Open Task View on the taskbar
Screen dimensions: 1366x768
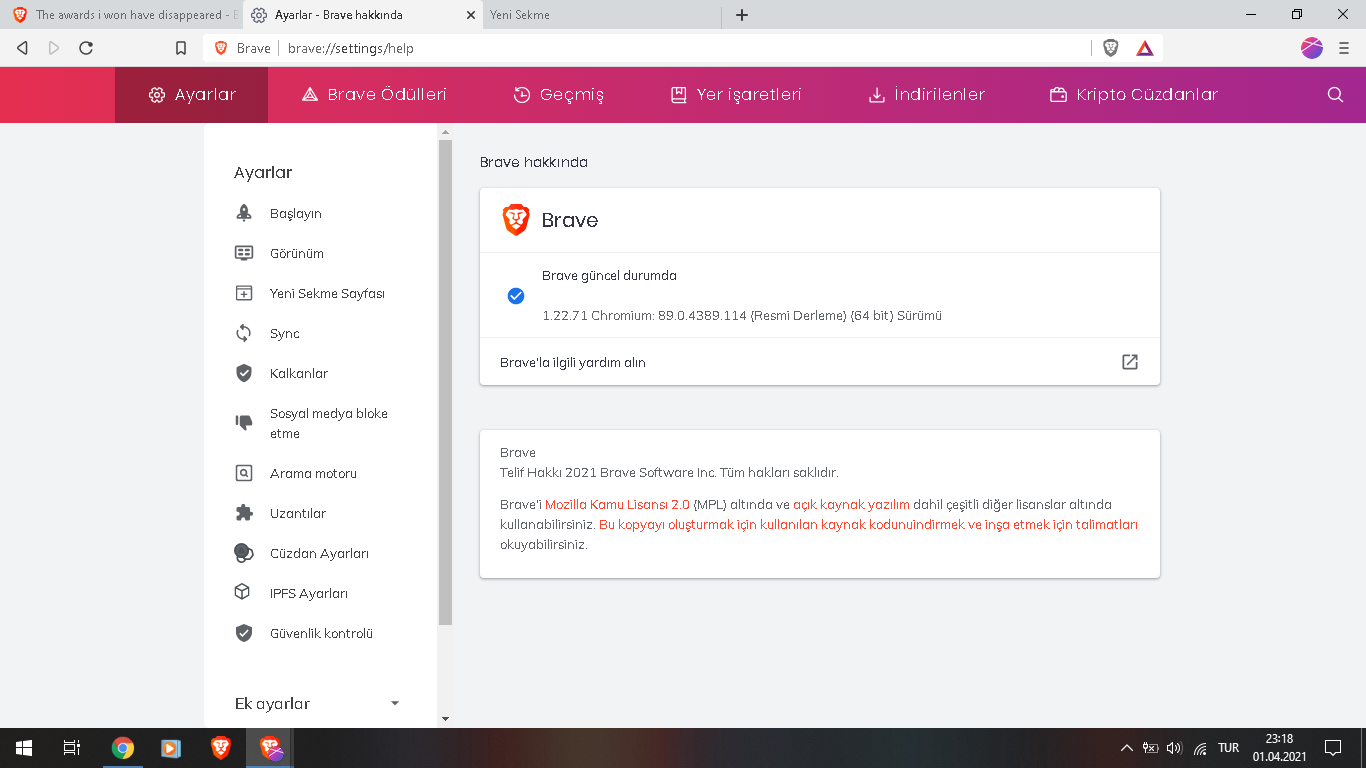pyautogui.click(x=72, y=748)
